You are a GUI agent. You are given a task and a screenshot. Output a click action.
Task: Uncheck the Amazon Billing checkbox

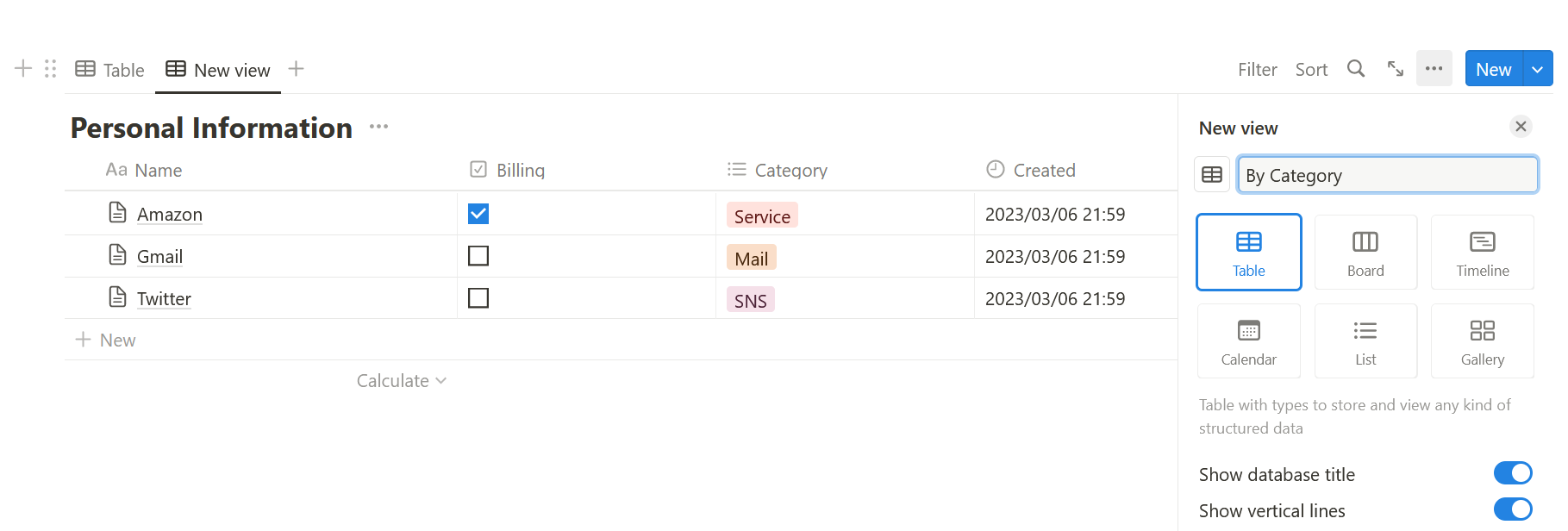(478, 214)
